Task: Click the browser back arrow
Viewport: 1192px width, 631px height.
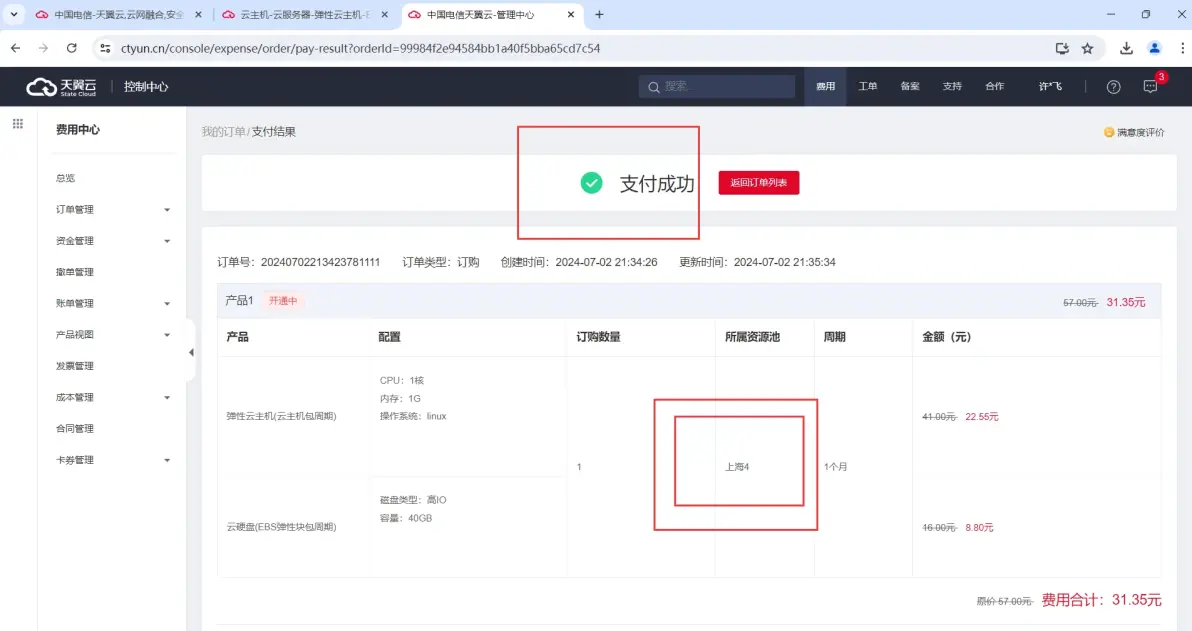Action: (x=15, y=48)
